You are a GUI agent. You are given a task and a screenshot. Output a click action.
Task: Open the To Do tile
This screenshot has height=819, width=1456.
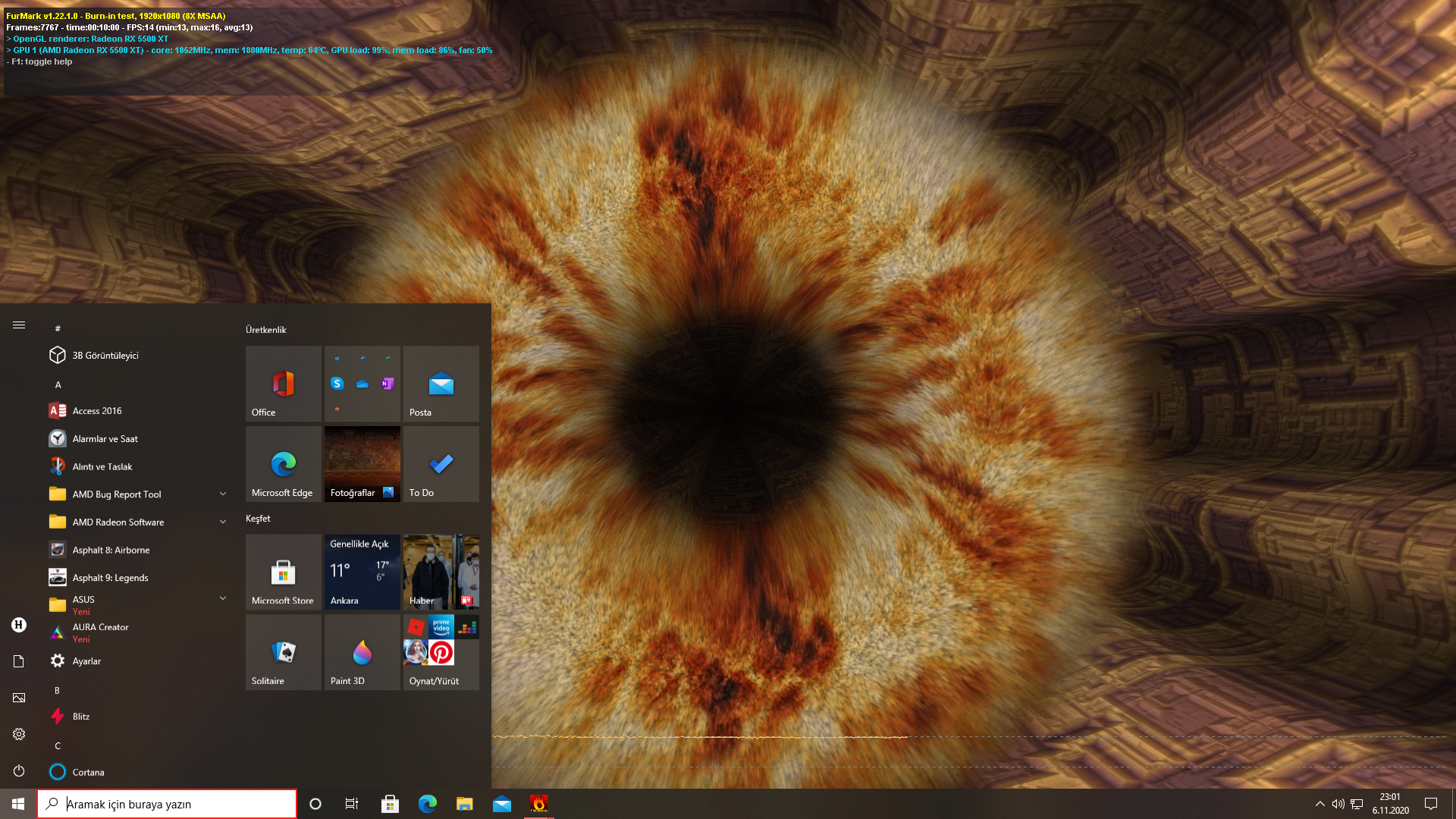click(441, 464)
